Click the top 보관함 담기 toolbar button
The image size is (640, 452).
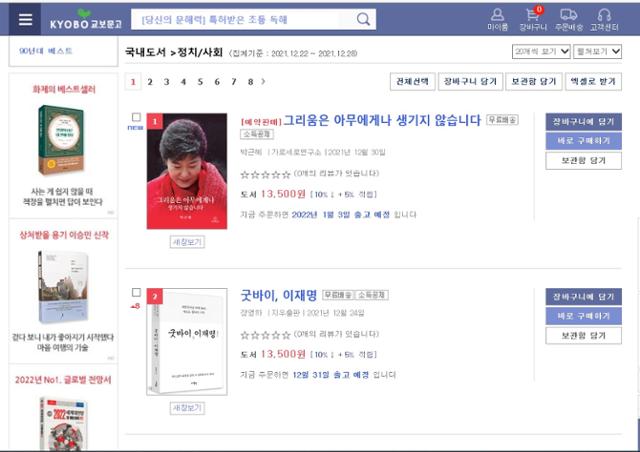534,81
